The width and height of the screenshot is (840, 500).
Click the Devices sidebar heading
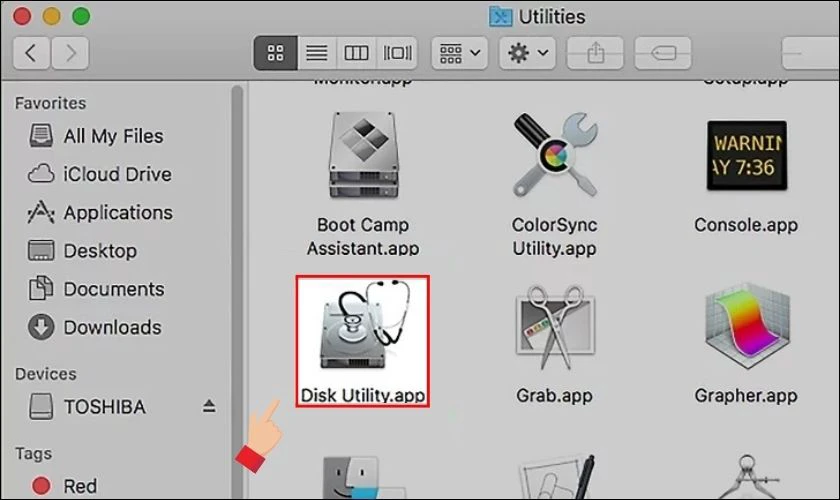pos(46,374)
